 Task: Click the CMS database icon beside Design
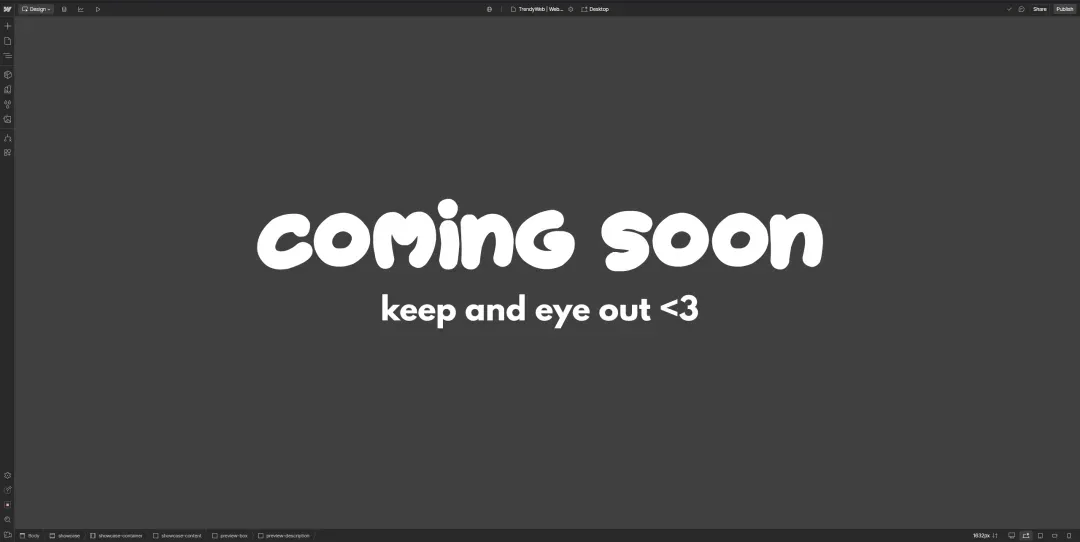(x=64, y=9)
